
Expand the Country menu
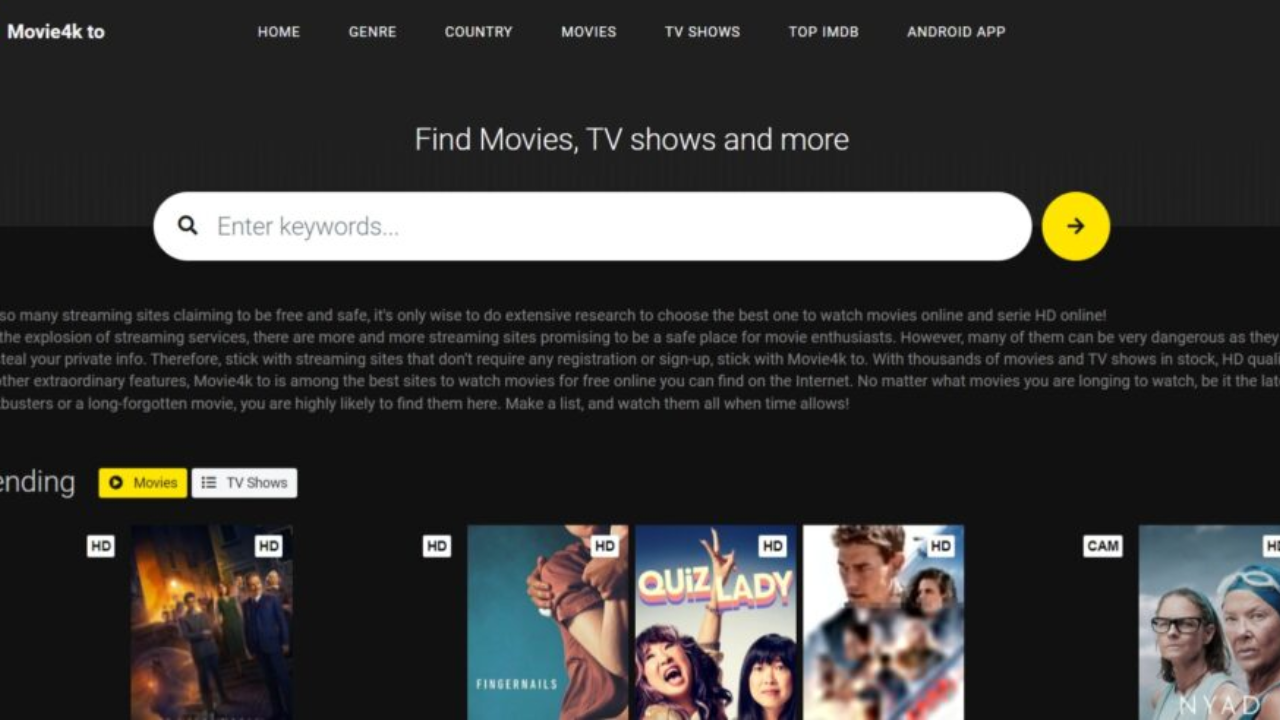[x=478, y=32]
